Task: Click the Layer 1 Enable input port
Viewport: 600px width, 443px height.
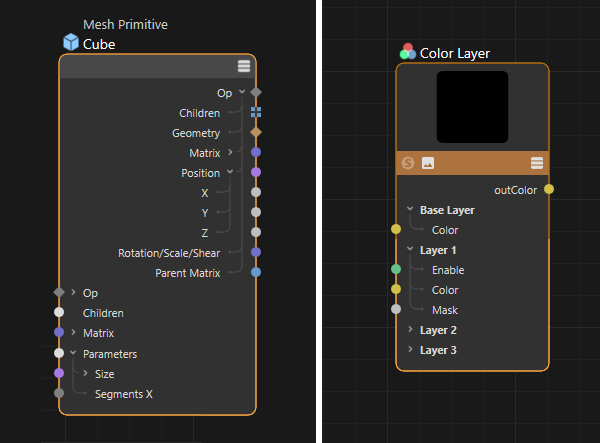Action: [396, 269]
